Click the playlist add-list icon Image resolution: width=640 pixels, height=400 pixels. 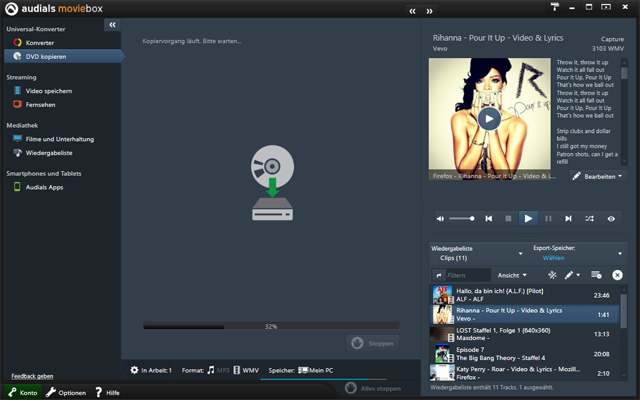596,275
